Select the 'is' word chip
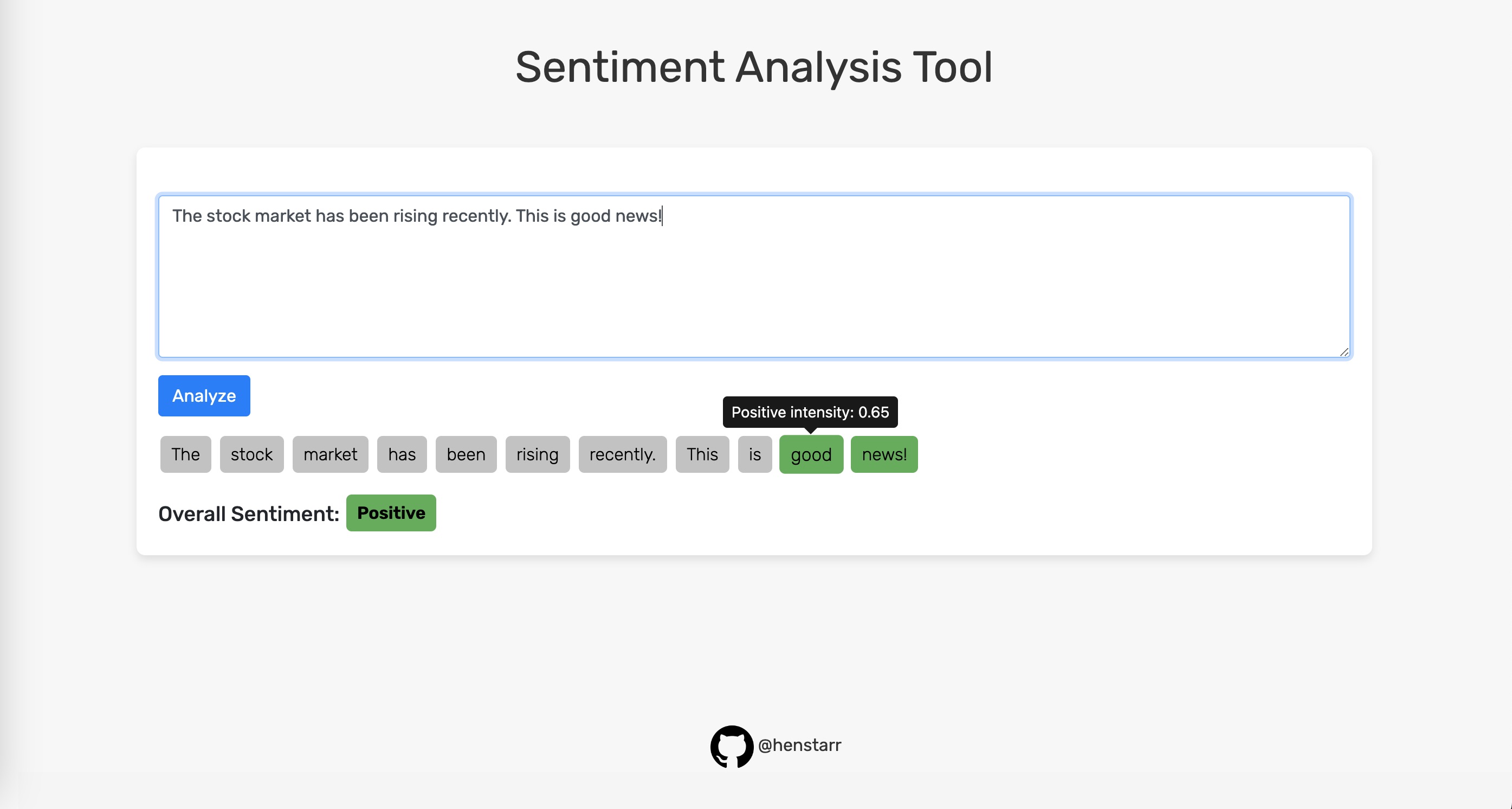Viewport: 1512px width, 809px height. point(755,454)
